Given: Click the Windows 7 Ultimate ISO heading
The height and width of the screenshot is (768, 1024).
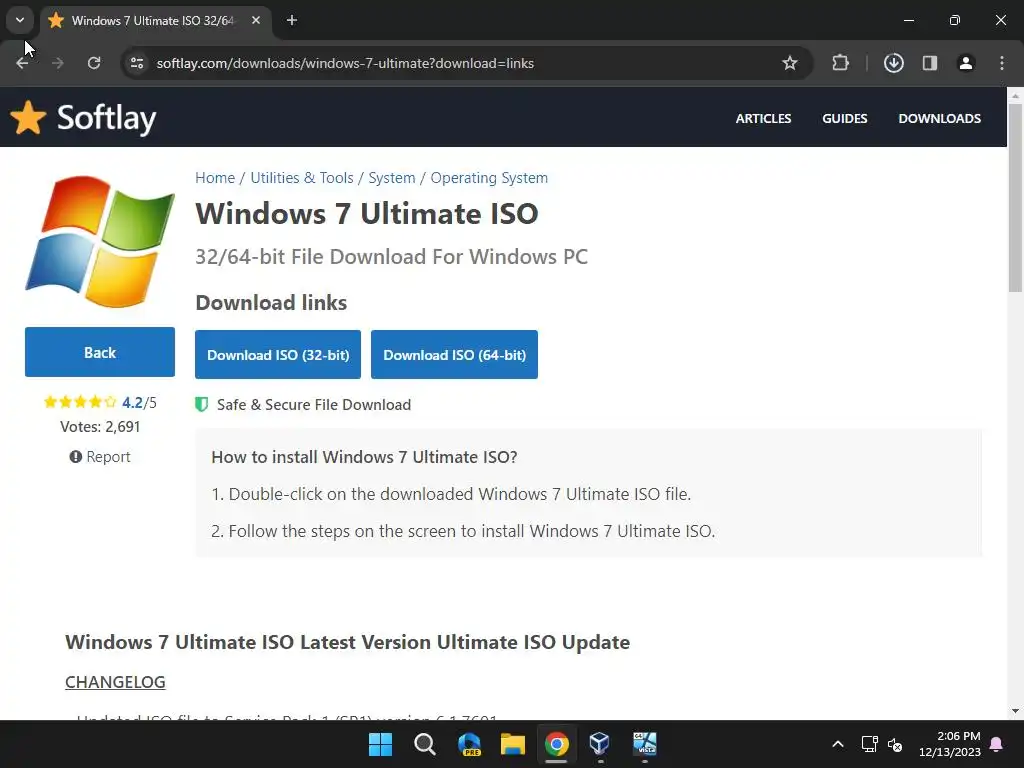Looking at the screenshot, I should pos(366,214).
